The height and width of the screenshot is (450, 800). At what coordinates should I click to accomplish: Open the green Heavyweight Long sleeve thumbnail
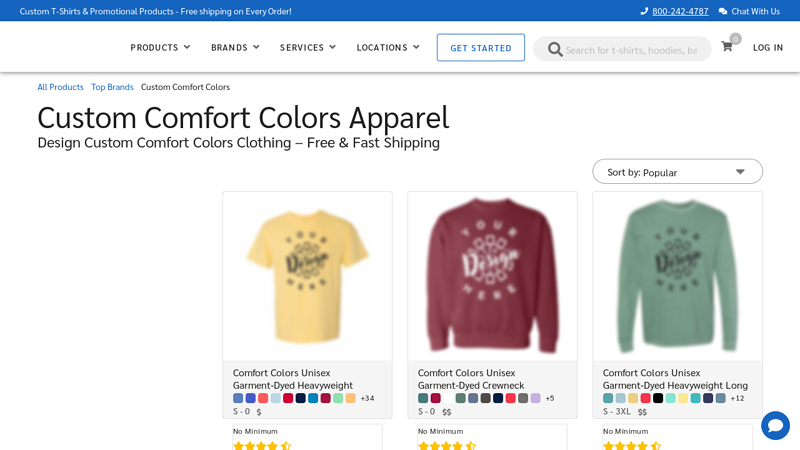click(x=678, y=276)
